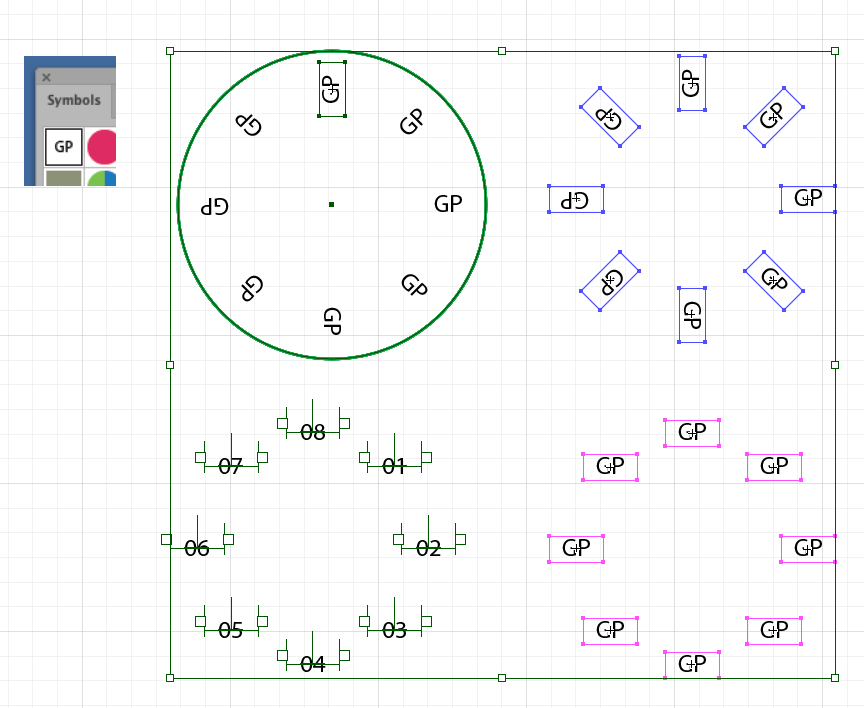Click the bottom-right pink GP symbol
This screenshot has height=708, width=864.
point(773,630)
